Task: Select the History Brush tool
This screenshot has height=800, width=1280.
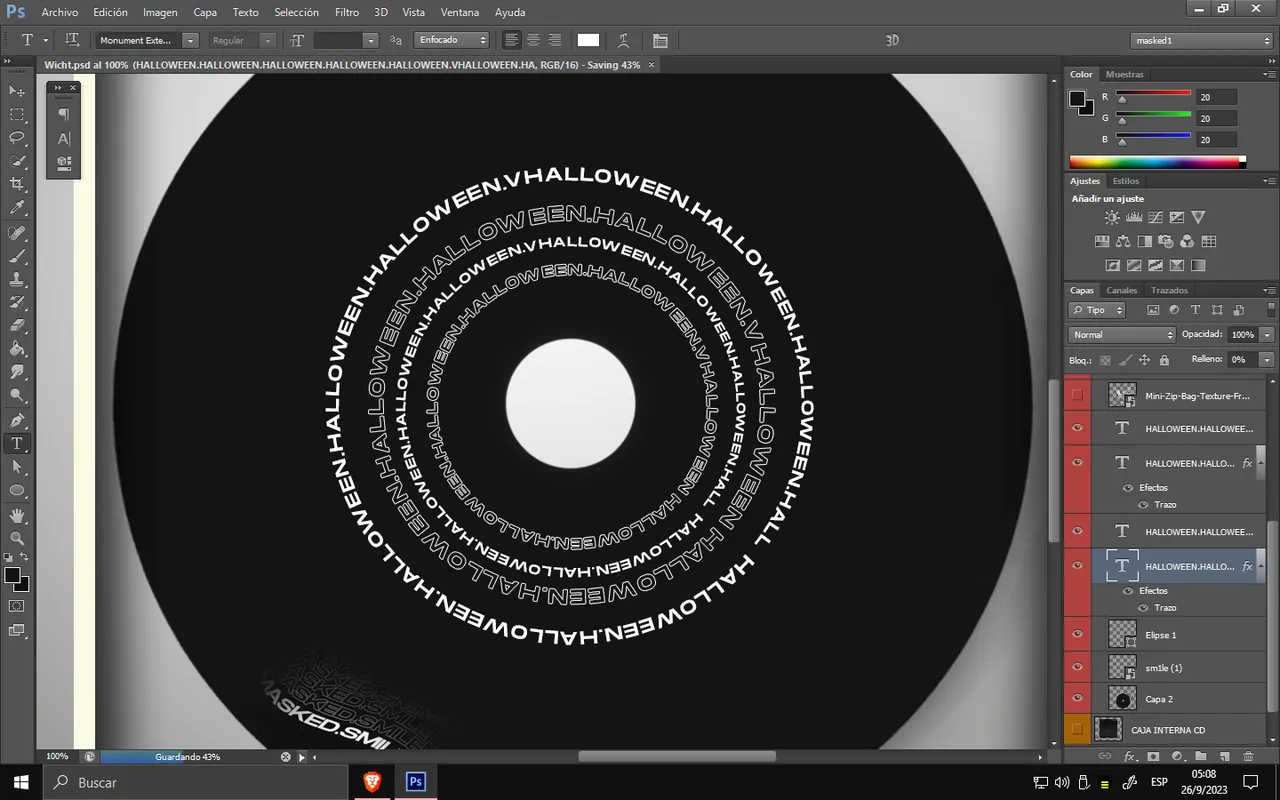Action: tap(17, 303)
